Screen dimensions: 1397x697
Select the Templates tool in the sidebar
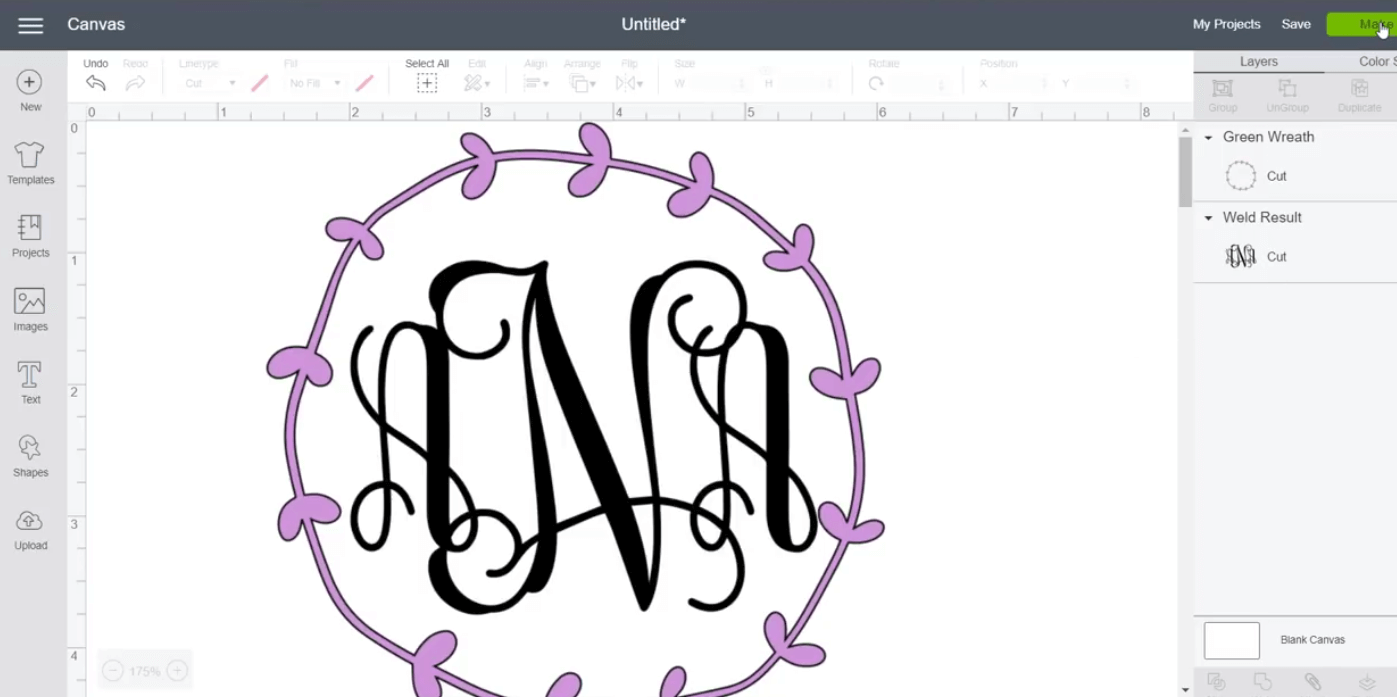(30, 163)
